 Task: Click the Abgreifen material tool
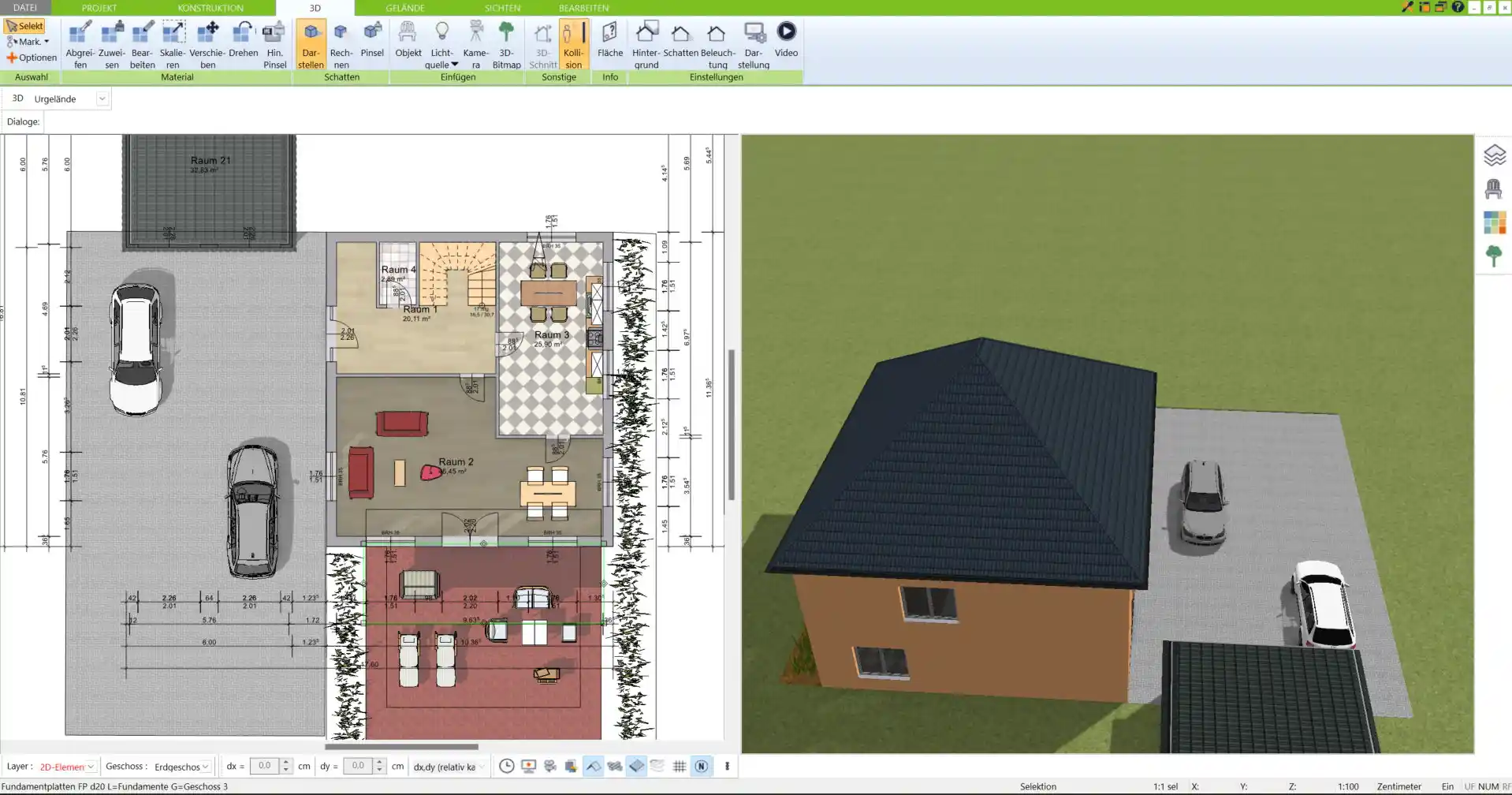(x=80, y=45)
